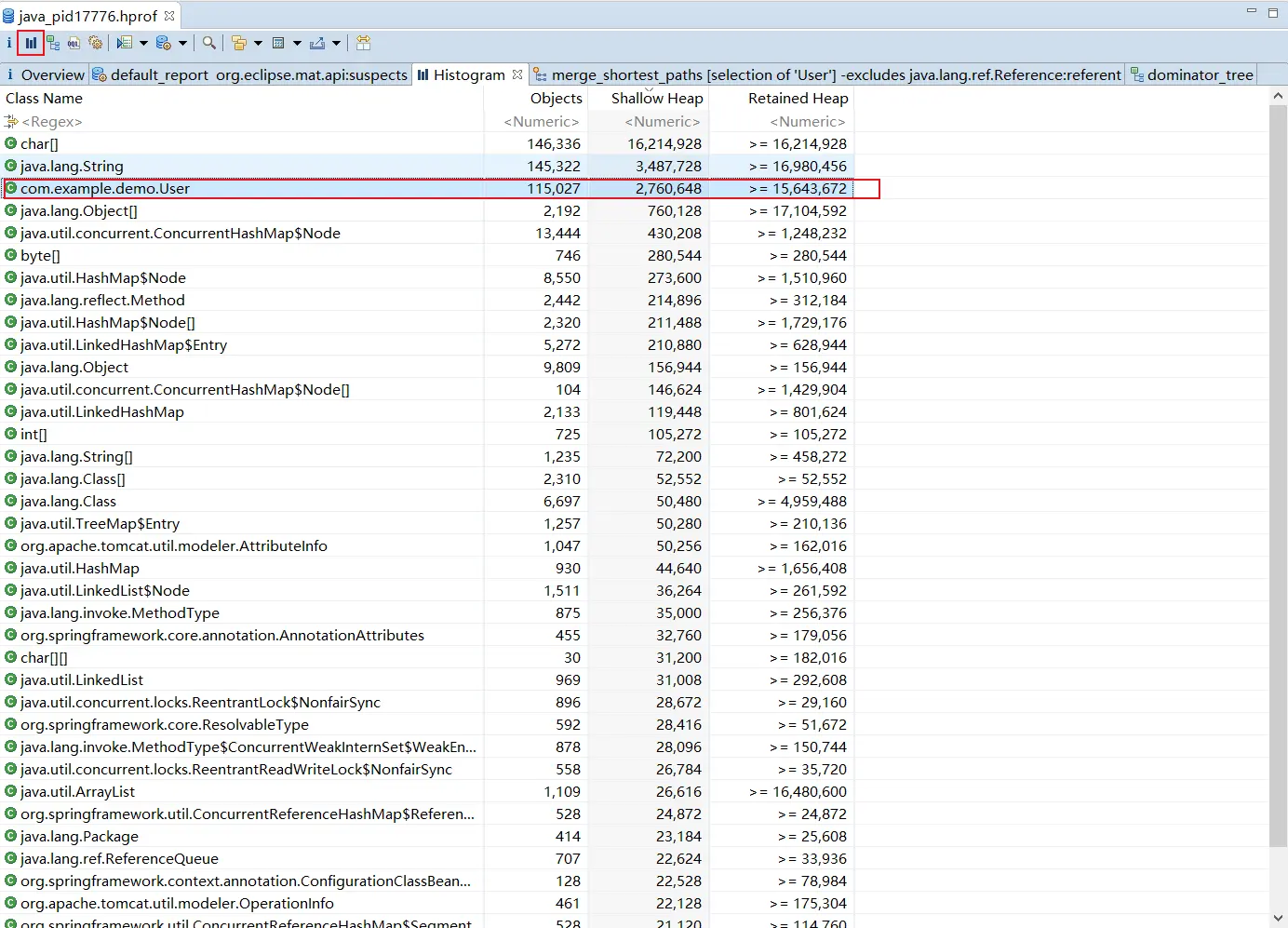1288x928 pixels.
Task: Select the java.util.TreeMap$Entry row
Action: point(427,524)
